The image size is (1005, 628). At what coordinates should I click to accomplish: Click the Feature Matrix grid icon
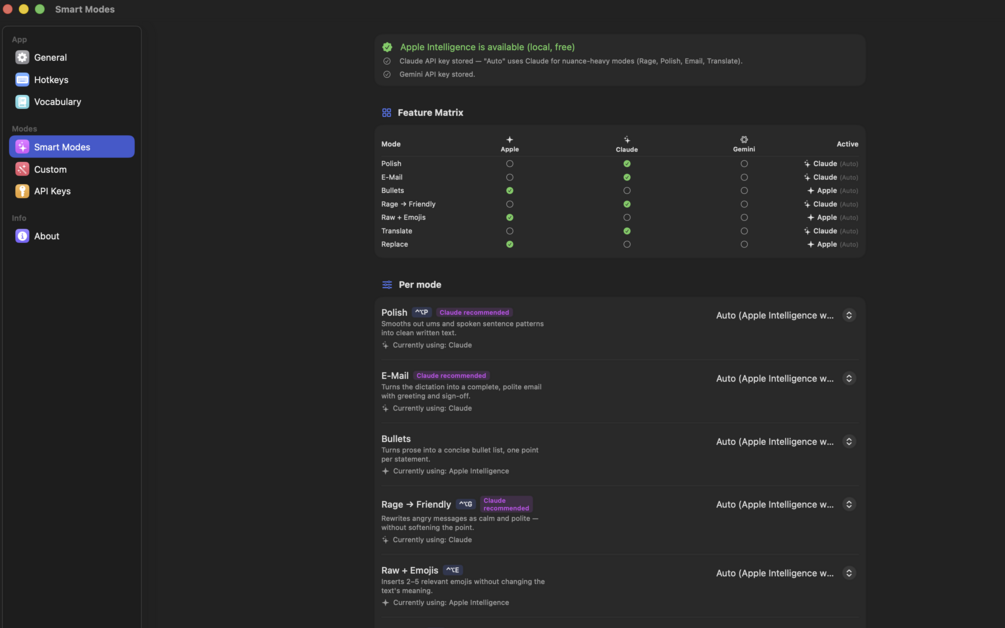(x=386, y=113)
